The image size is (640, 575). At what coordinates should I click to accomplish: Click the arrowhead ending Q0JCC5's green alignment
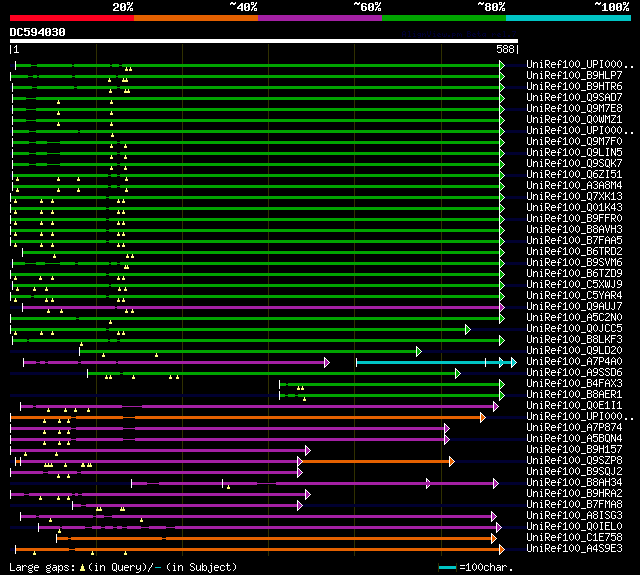point(468,329)
